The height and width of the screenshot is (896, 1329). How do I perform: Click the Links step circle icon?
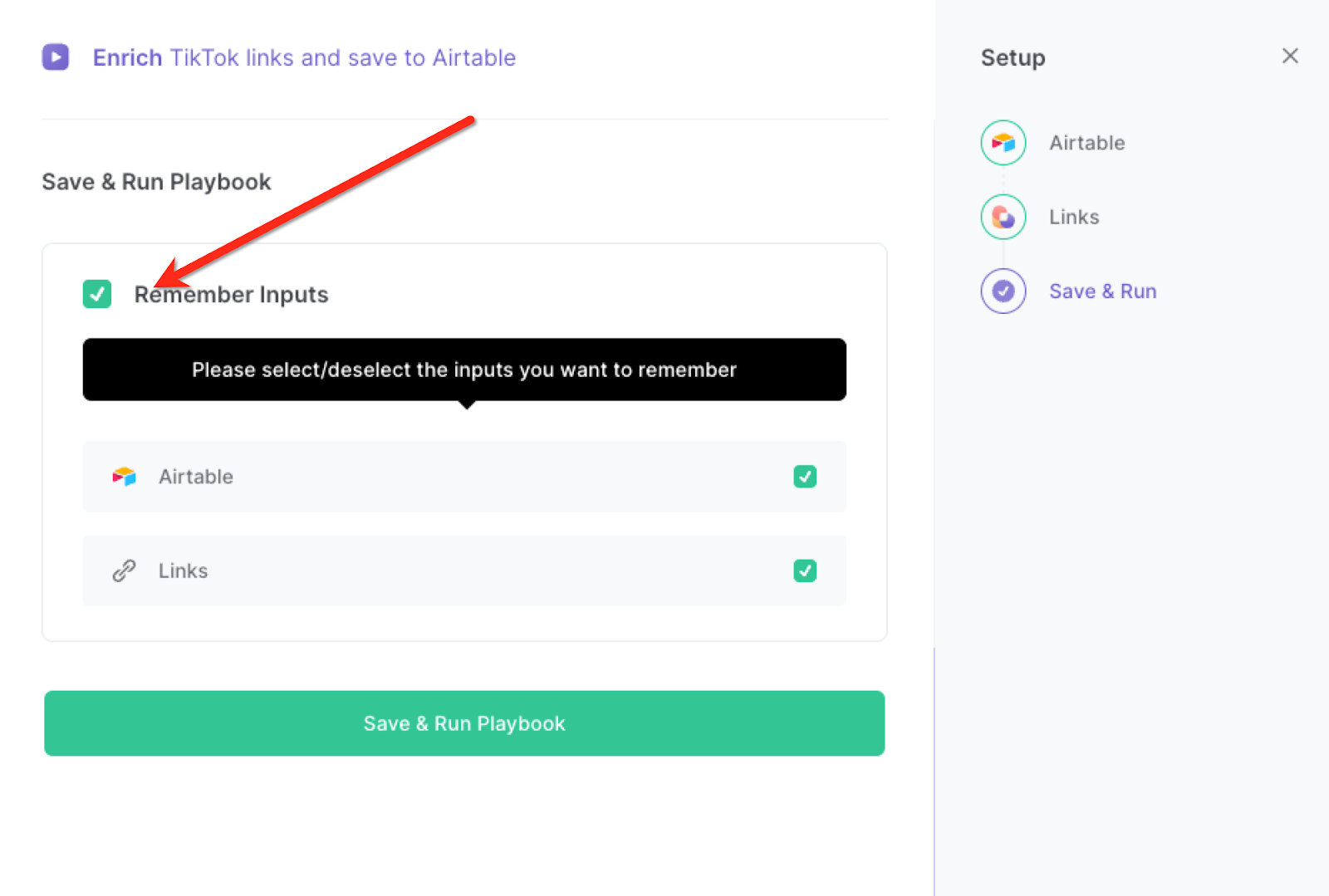click(1003, 217)
